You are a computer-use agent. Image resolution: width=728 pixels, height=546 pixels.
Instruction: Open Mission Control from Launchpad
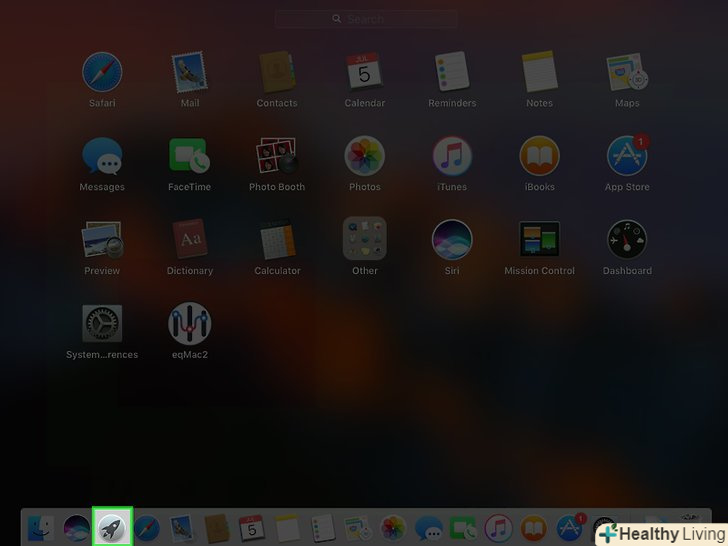539,240
